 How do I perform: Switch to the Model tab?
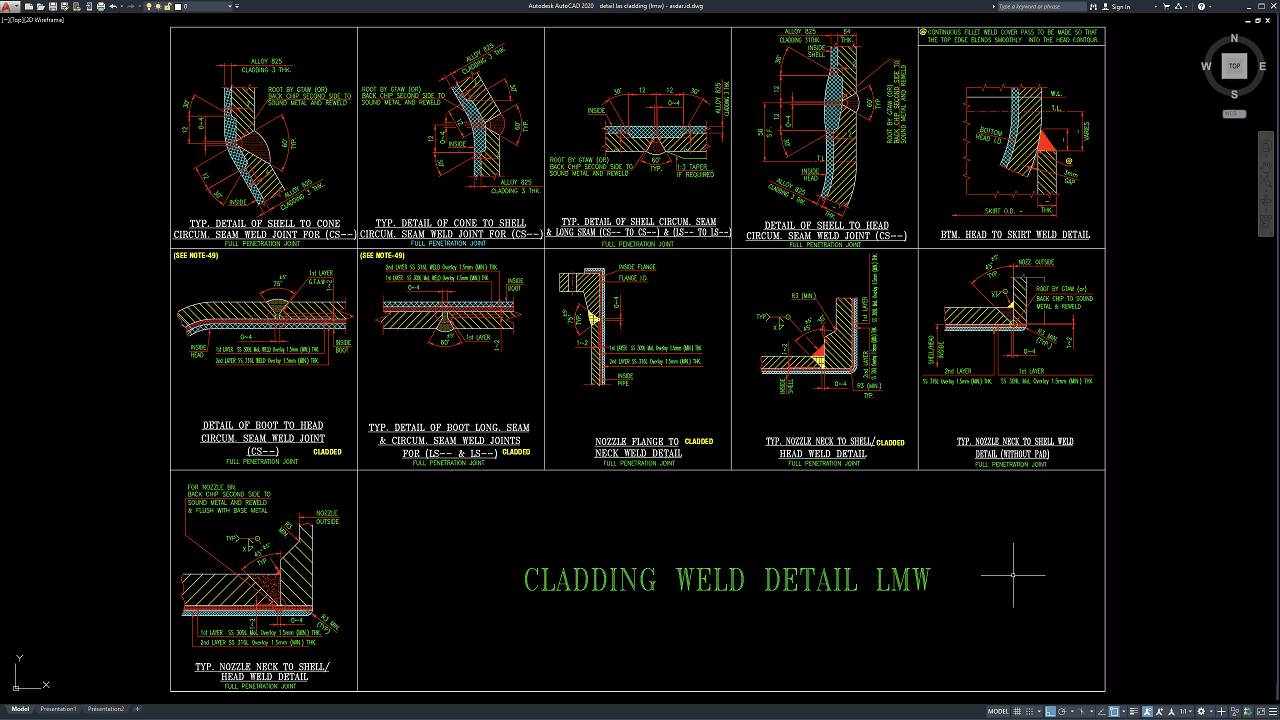20,709
